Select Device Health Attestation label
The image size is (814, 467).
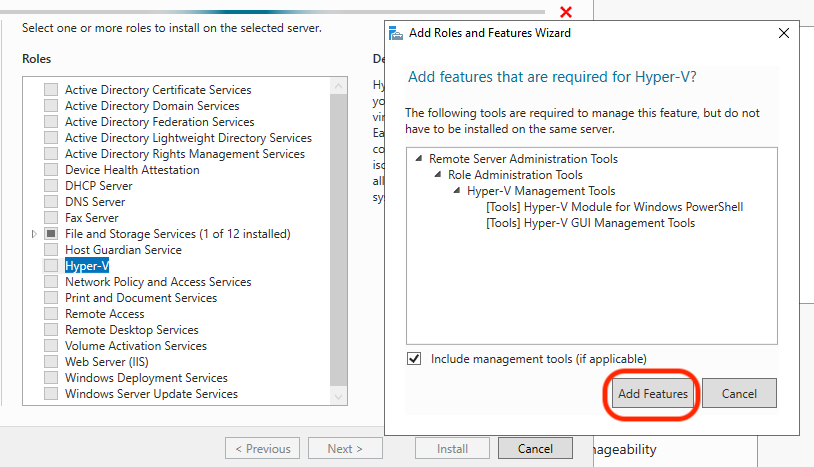132,170
